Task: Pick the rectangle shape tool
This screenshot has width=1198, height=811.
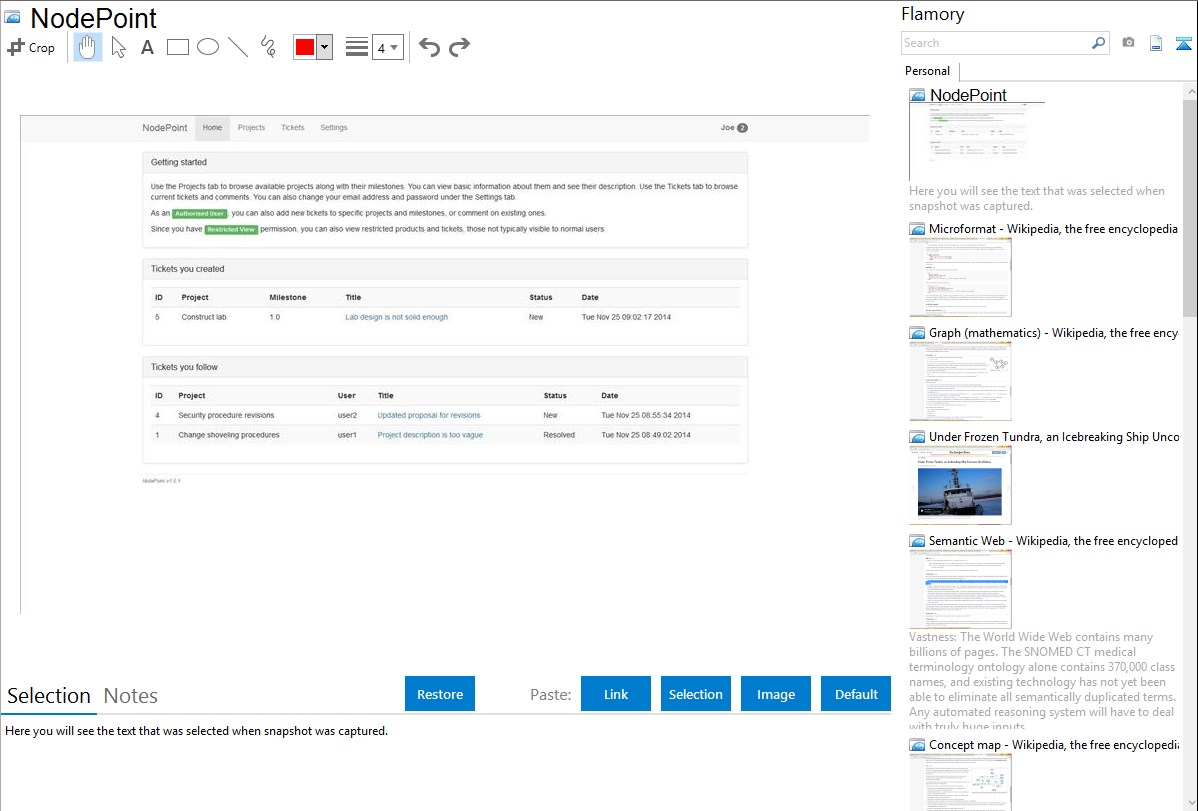Action: click(x=178, y=47)
